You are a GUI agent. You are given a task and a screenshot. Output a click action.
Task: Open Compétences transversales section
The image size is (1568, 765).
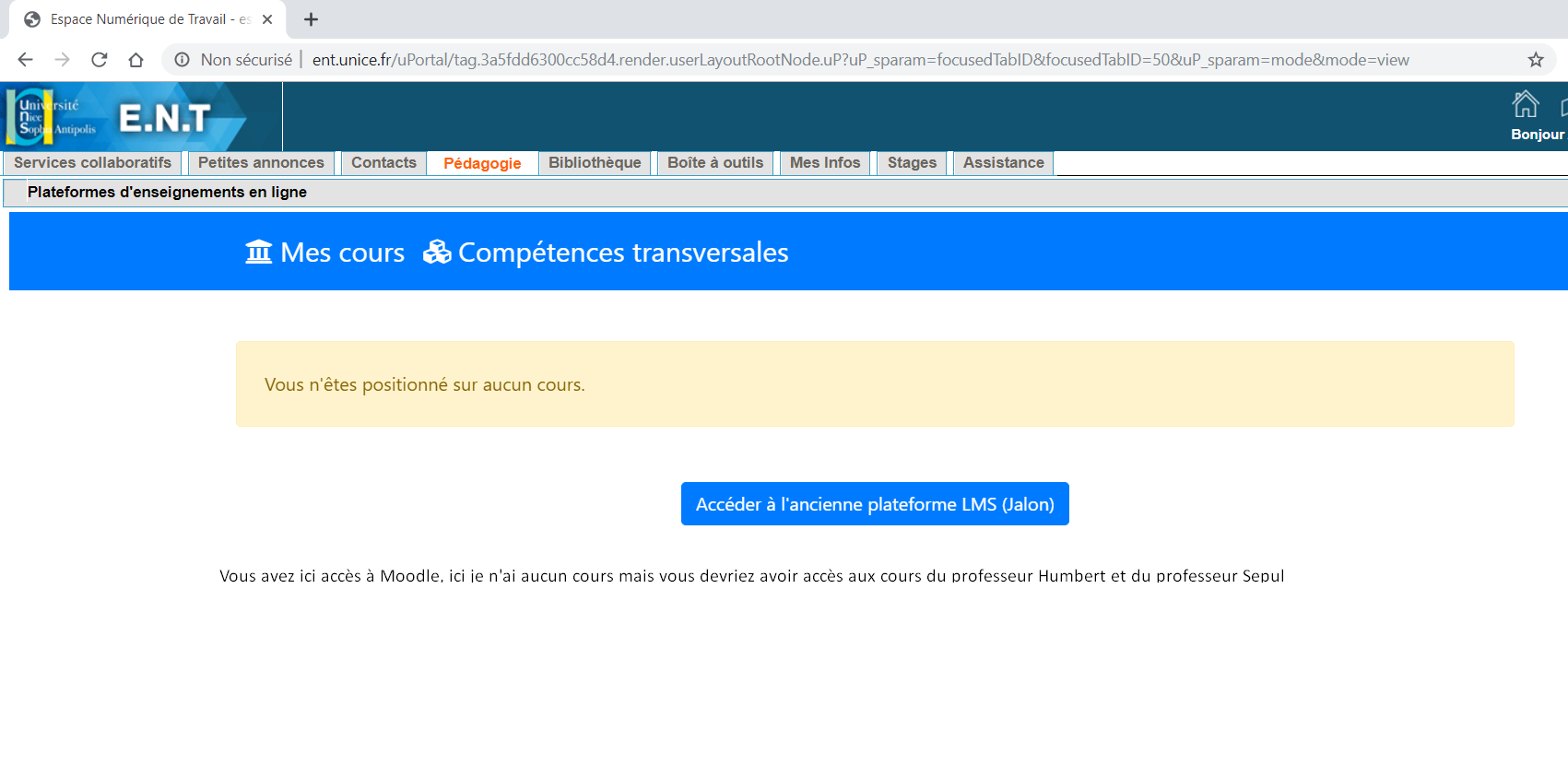pos(607,253)
